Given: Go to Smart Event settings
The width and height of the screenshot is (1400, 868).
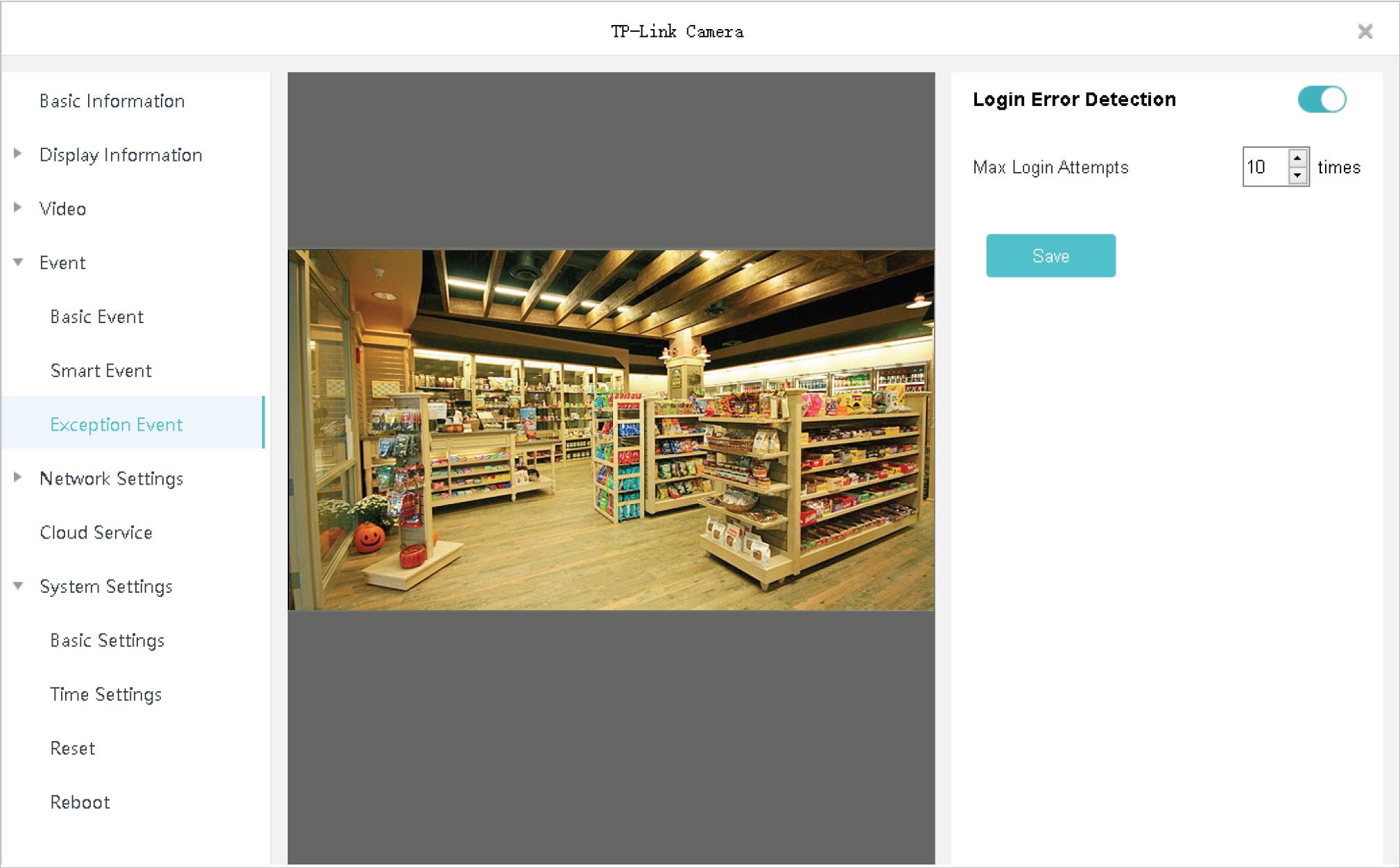Looking at the screenshot, I should (101, 371).
